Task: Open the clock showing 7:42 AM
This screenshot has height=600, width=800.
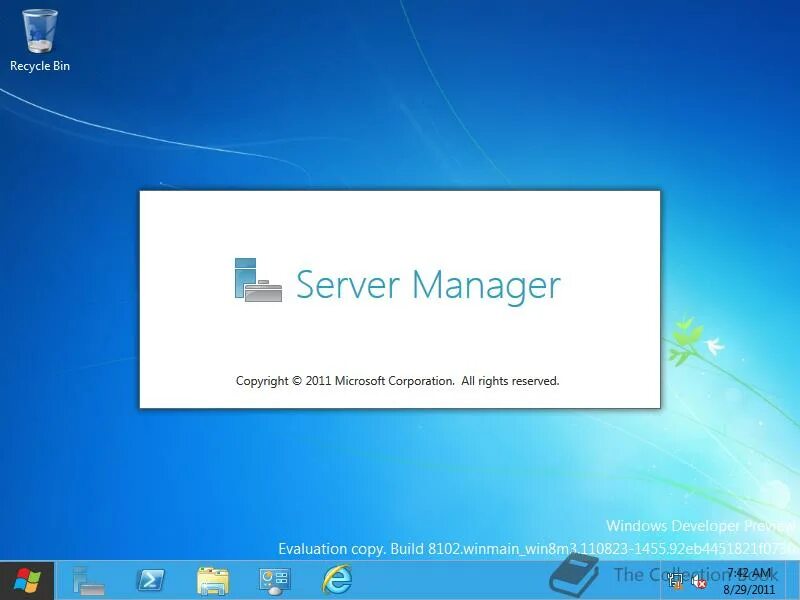Action: click(748, 573)
